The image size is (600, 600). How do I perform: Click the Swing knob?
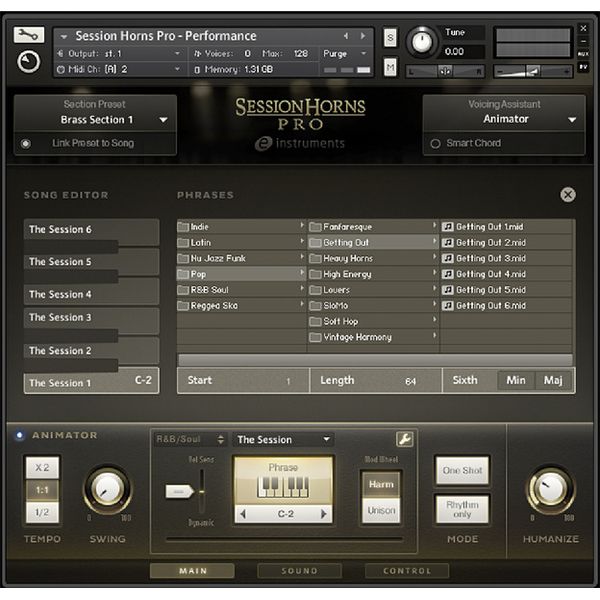108,490
